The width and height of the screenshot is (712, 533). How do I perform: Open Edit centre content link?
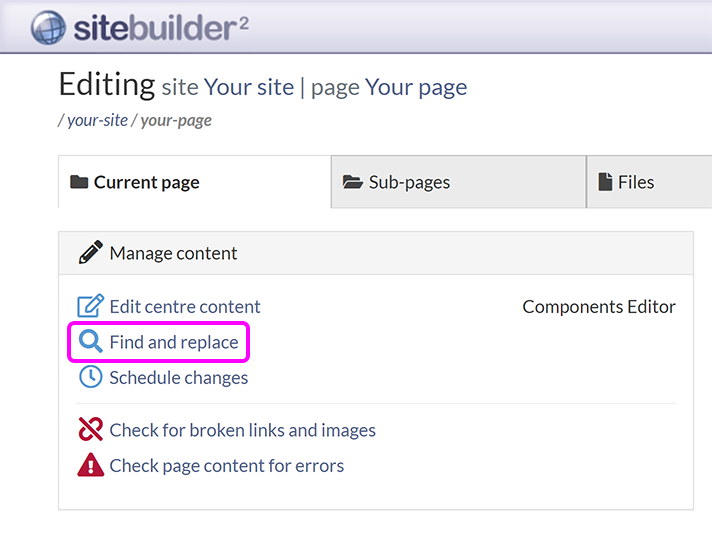[185, 306]
